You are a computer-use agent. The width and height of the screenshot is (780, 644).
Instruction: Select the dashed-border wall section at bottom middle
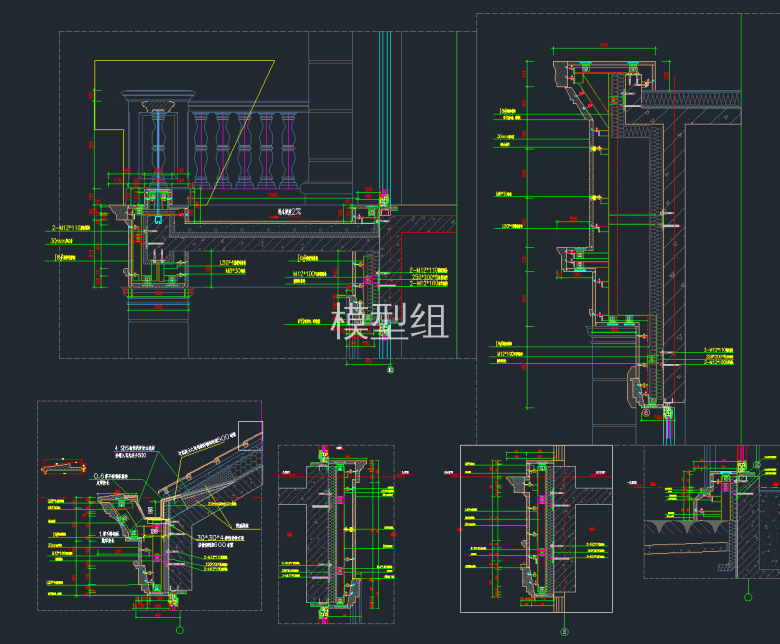(x=335, y=526)
